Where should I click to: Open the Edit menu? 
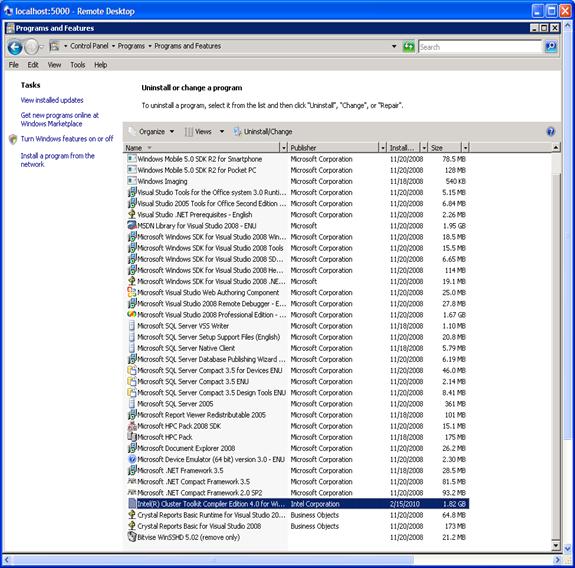[x=33, y=65]
